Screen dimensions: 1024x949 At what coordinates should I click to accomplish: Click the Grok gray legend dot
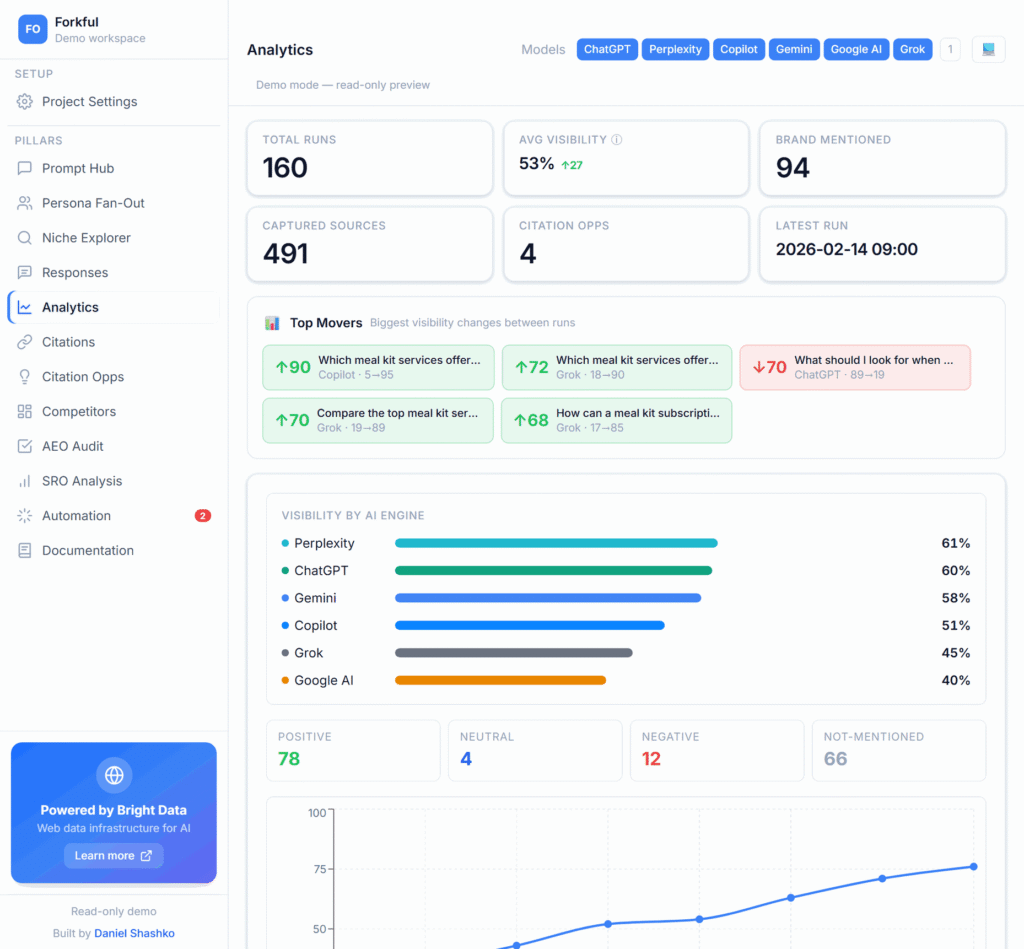pyautogui.click(x=285, y=652)
